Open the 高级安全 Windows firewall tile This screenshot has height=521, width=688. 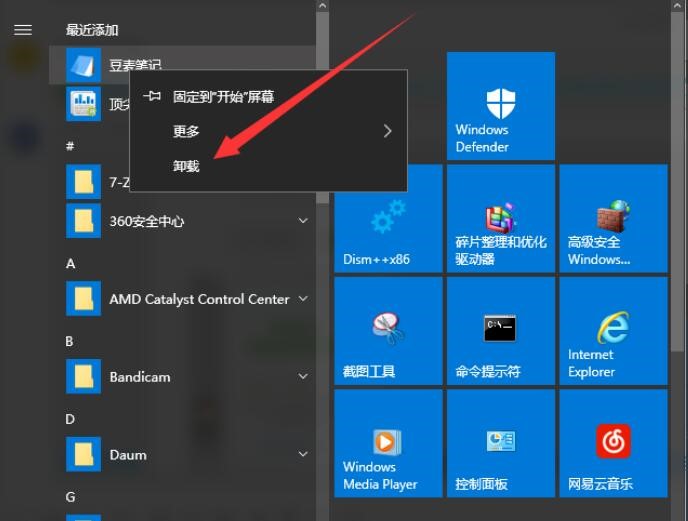pyautogui.click(x=613, y=219)
